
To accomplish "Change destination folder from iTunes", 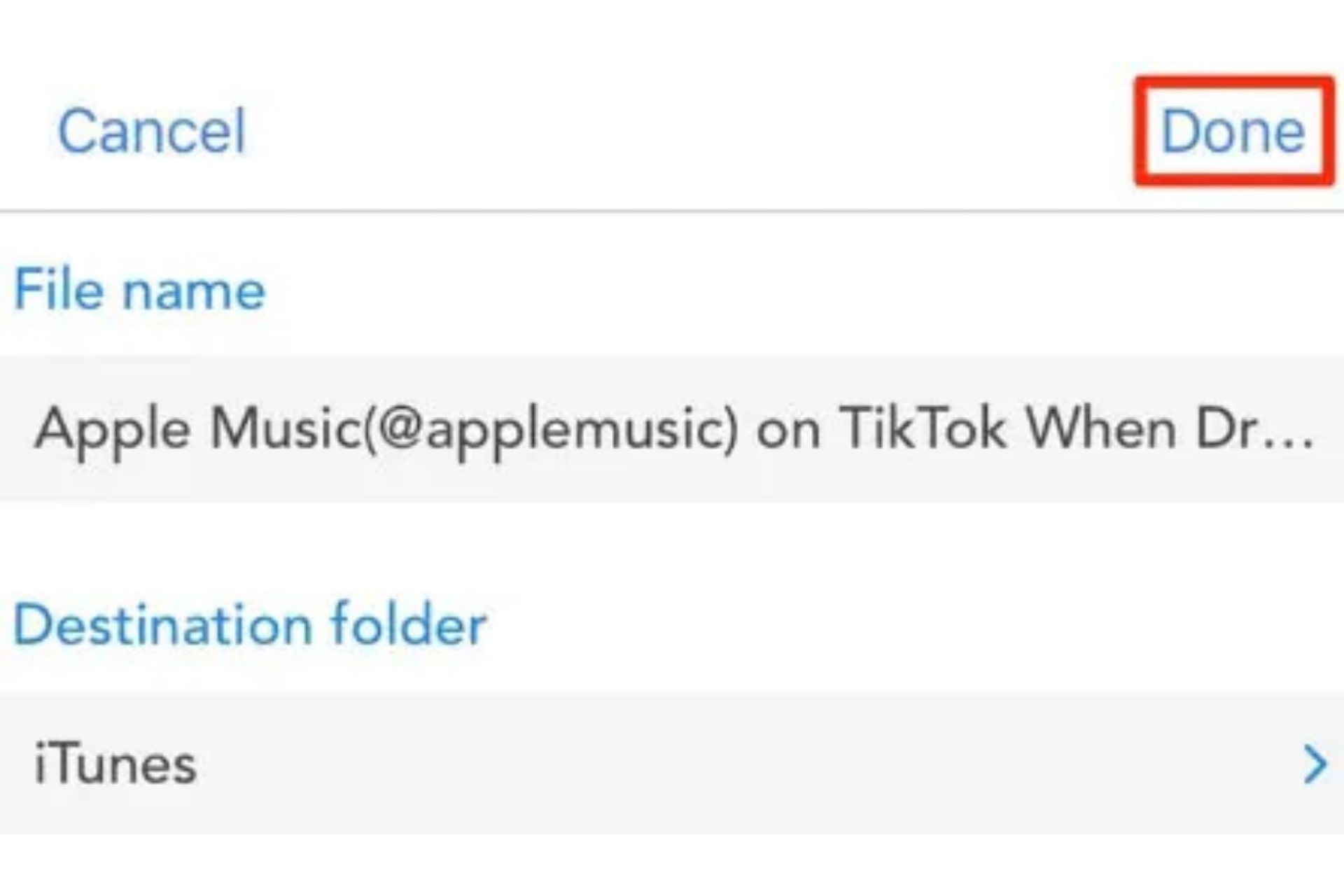I will (x=672, y=763).
